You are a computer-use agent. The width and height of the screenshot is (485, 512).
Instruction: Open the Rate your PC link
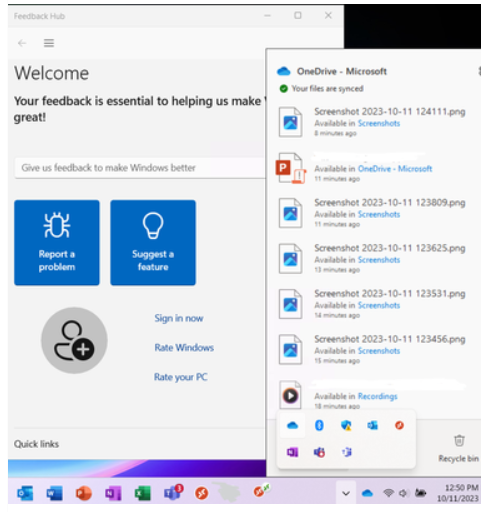pyautogui.click(x=181, y=377)
